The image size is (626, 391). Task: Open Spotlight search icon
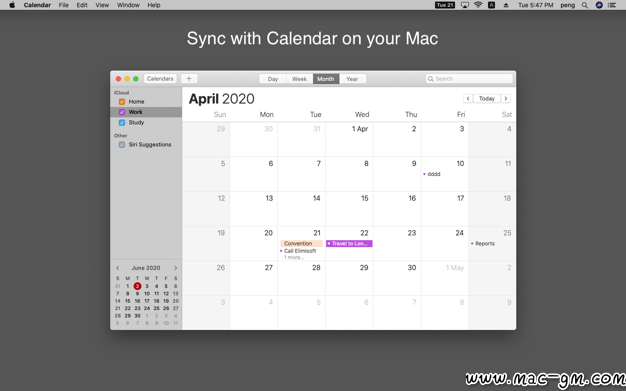[x=584, y=5]
